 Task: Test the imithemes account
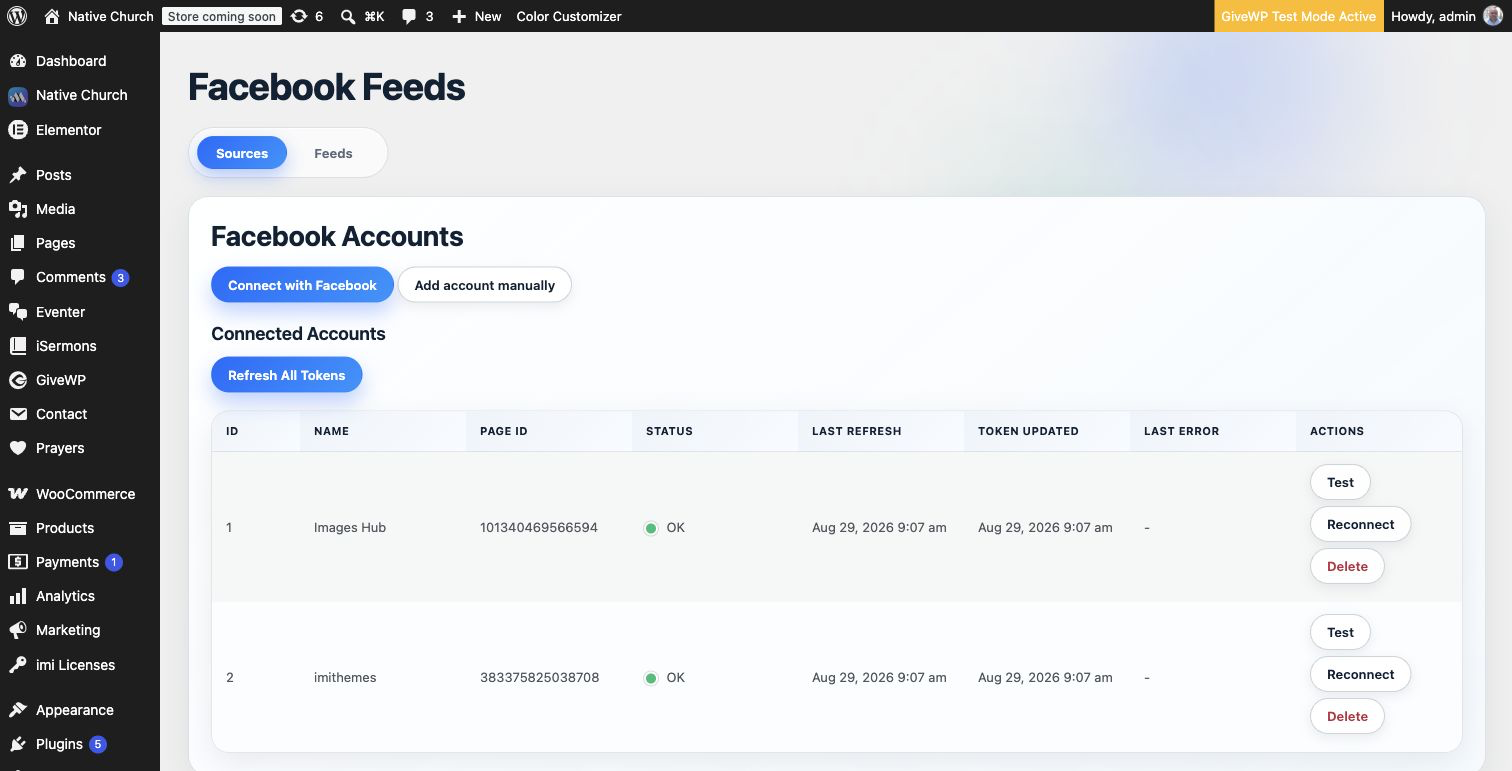[x=1340, y=632]
